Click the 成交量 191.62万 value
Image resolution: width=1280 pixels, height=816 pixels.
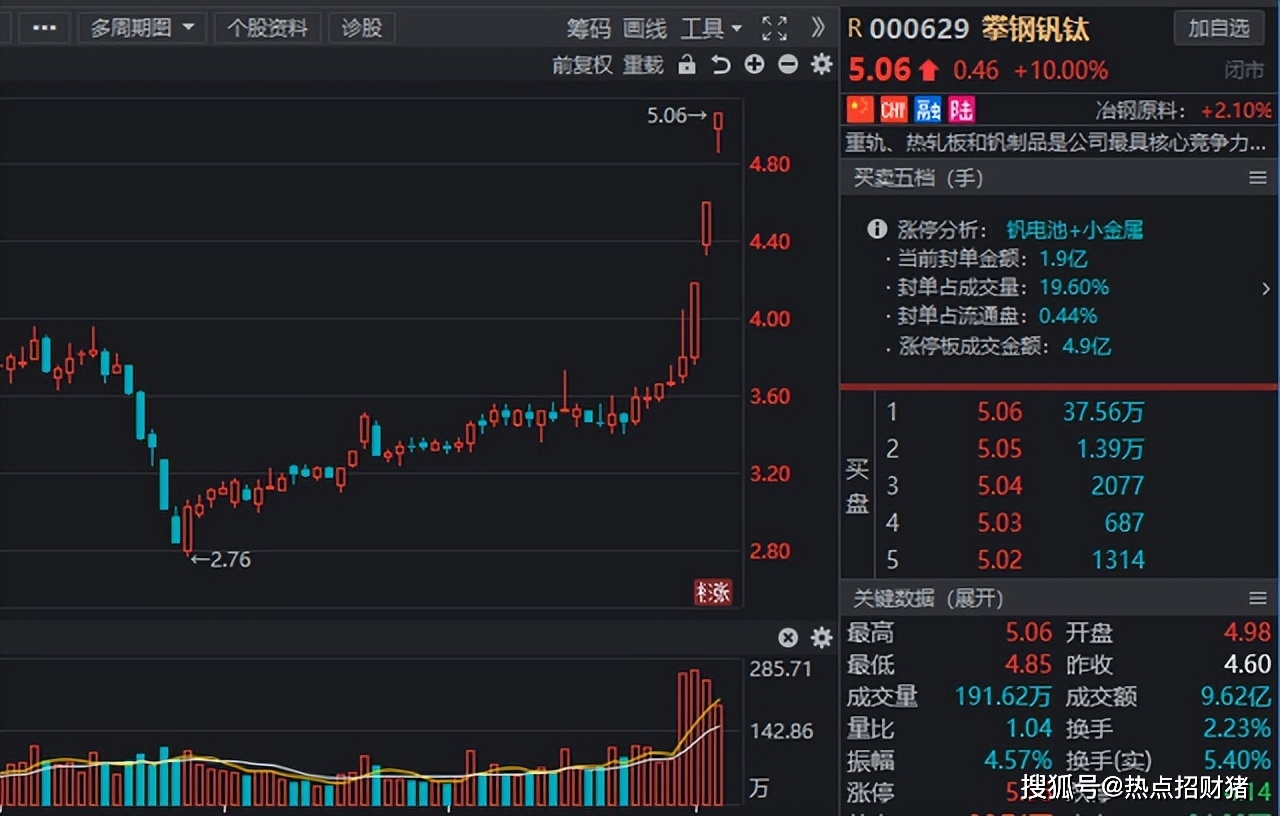pos(1003,697)
